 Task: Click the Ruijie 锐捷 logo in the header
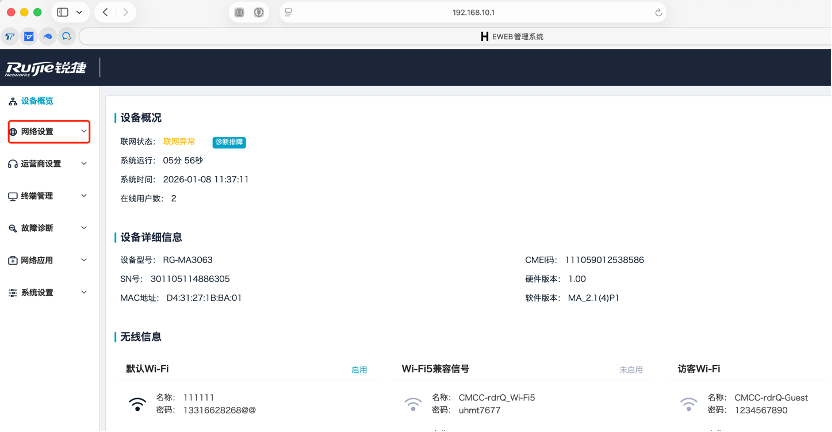[46, 68]
